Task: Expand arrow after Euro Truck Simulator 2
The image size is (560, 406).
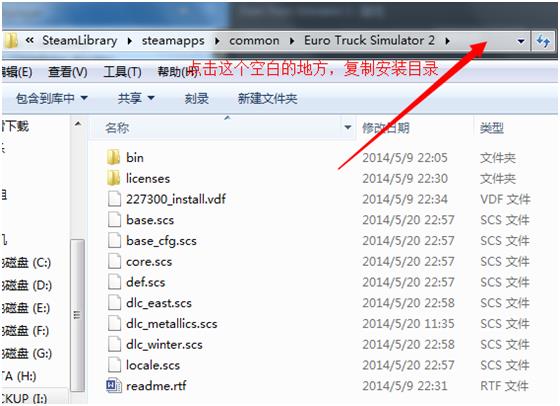Action: coord(448,41)
